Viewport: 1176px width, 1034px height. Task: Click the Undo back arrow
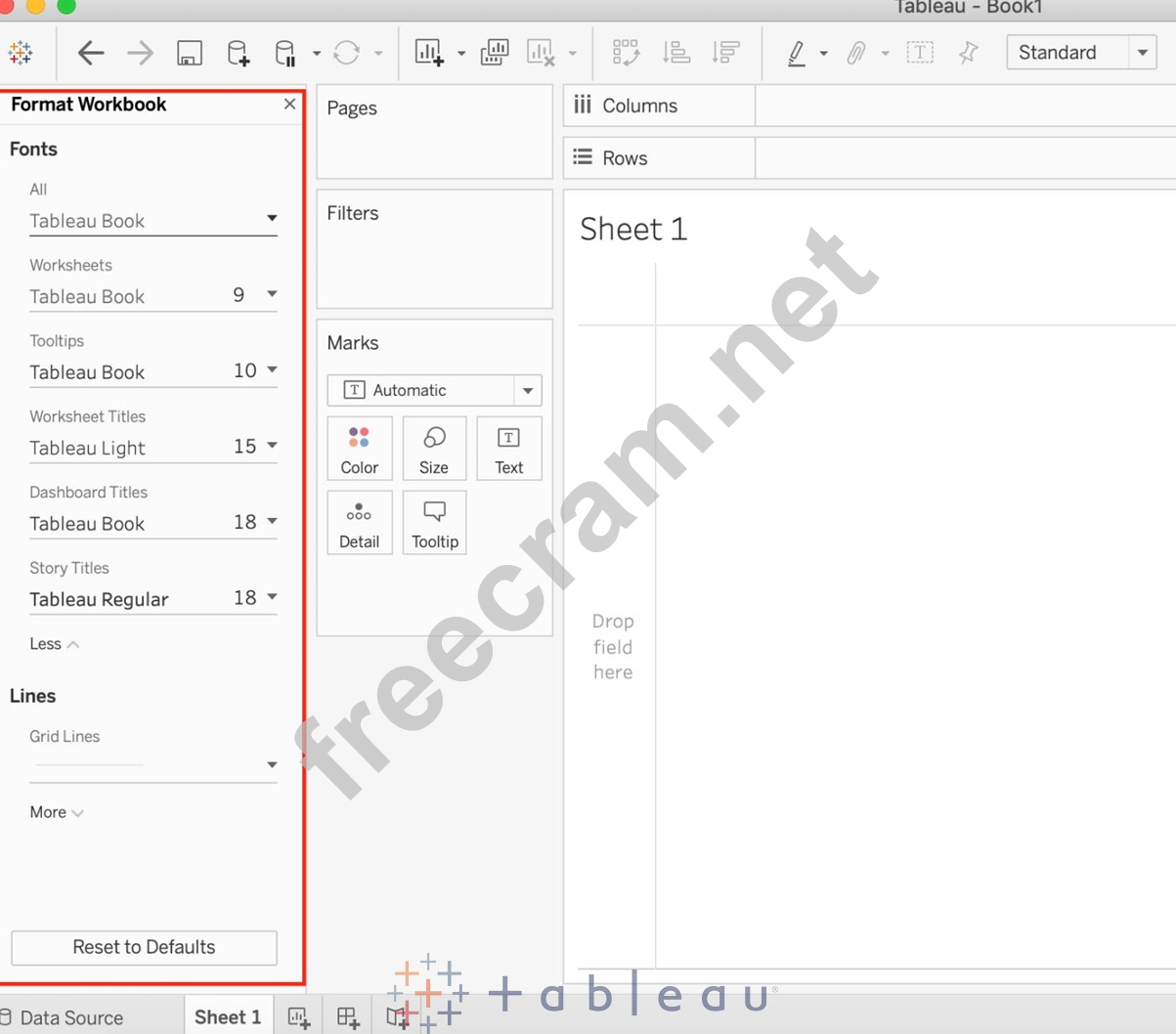pyautogui.click(x=90, y=53)
